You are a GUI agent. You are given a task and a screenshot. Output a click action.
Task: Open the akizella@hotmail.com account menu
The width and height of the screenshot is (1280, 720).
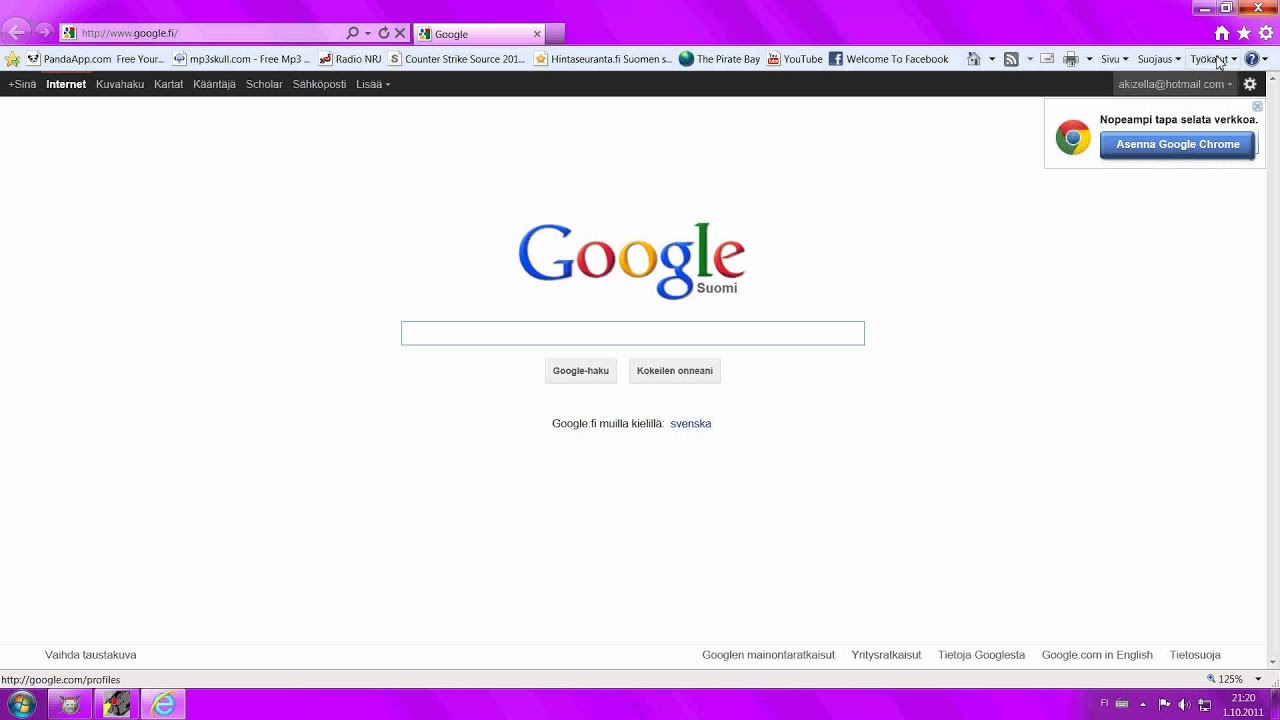(x=1175, y=84)
